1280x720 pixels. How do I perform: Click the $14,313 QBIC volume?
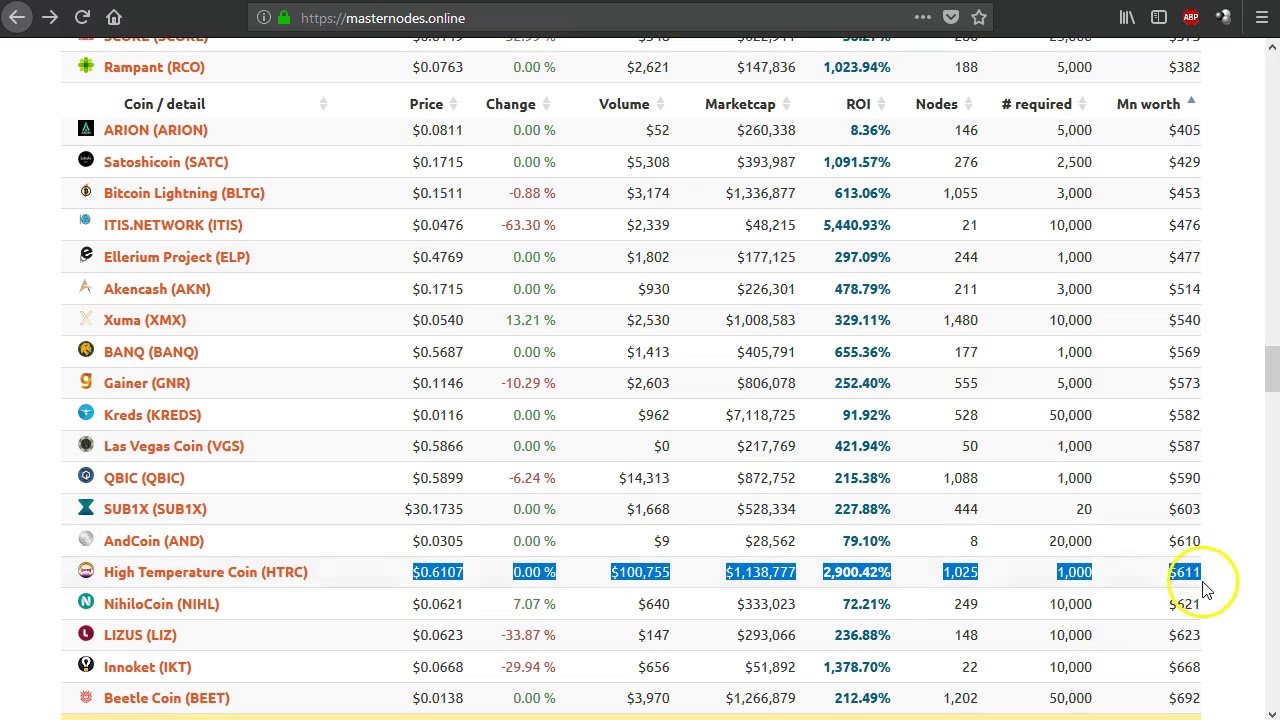click(644, 478)
